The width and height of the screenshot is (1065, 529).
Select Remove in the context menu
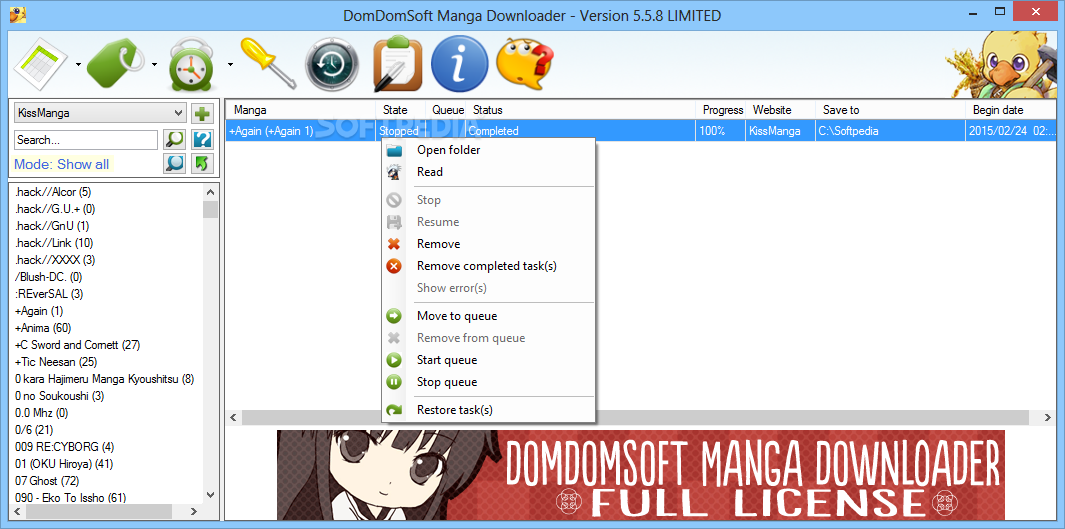[488, 244]
